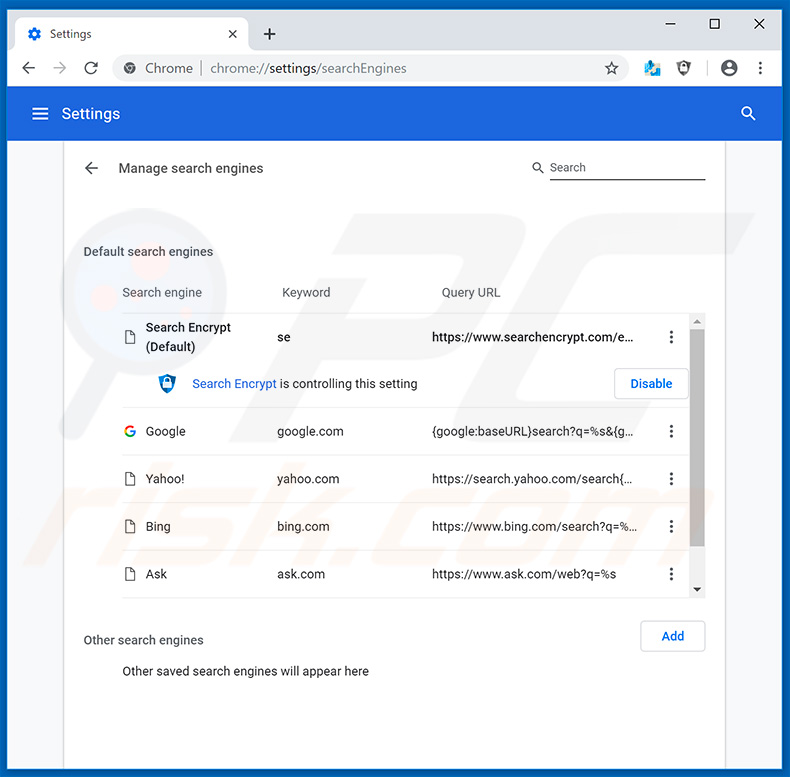Click the list scrollbar thumb
The width and height of the screenshot is (790, 777).
pyautogui.click(x=697, y=438)
